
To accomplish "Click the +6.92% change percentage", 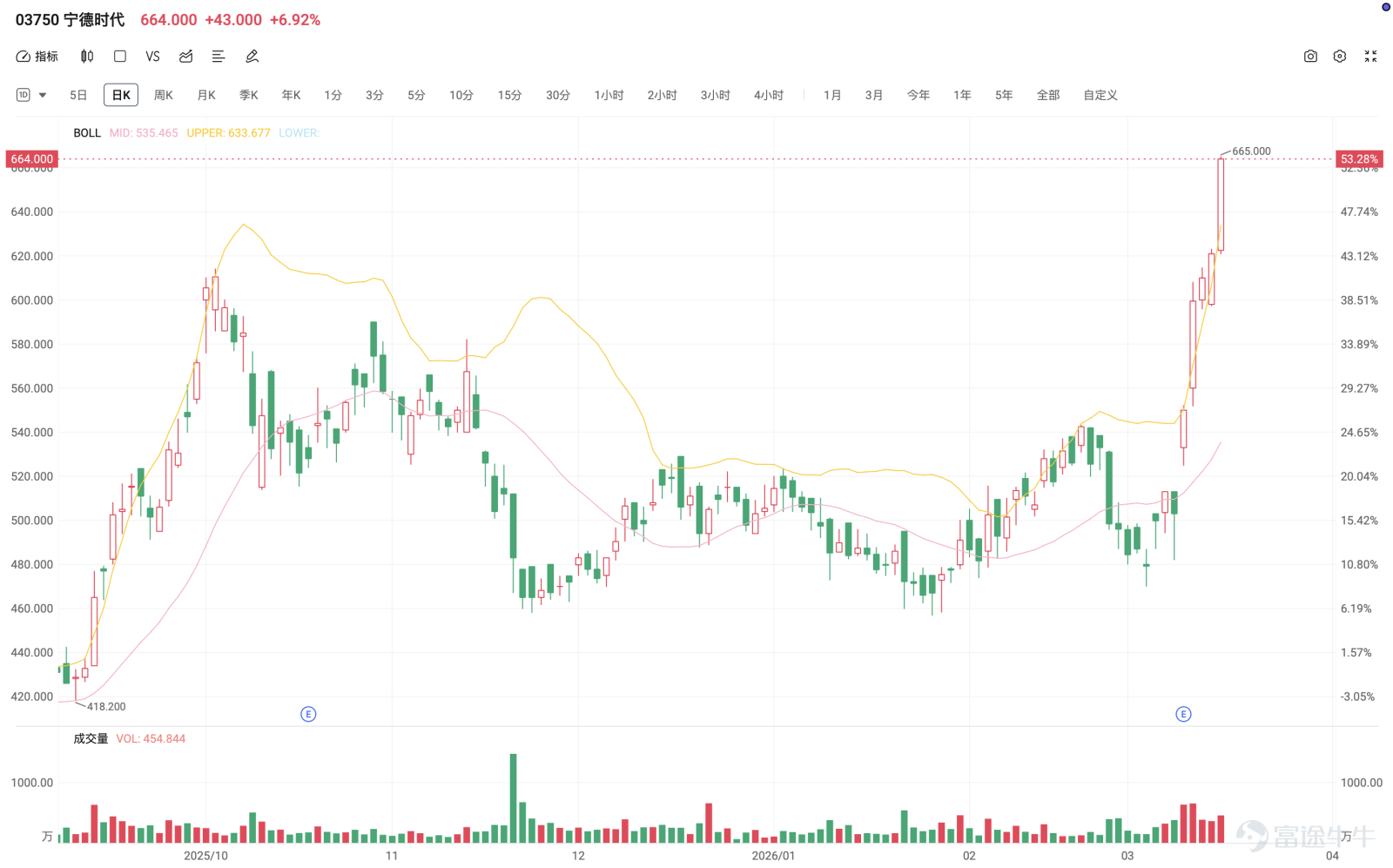I will (x=295, y=20).
